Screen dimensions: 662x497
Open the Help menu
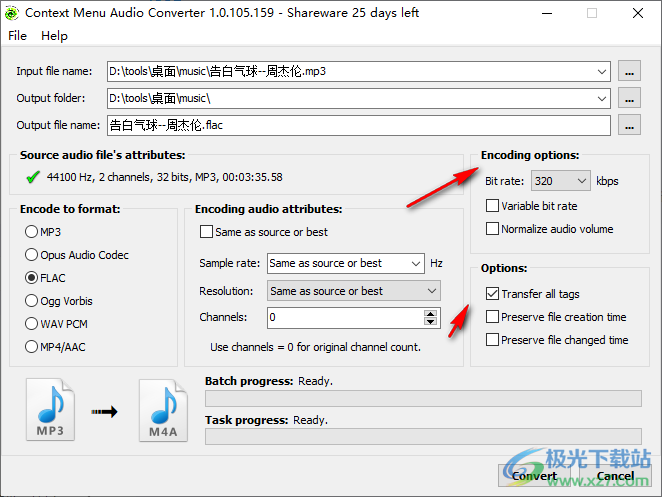point(54,36)
